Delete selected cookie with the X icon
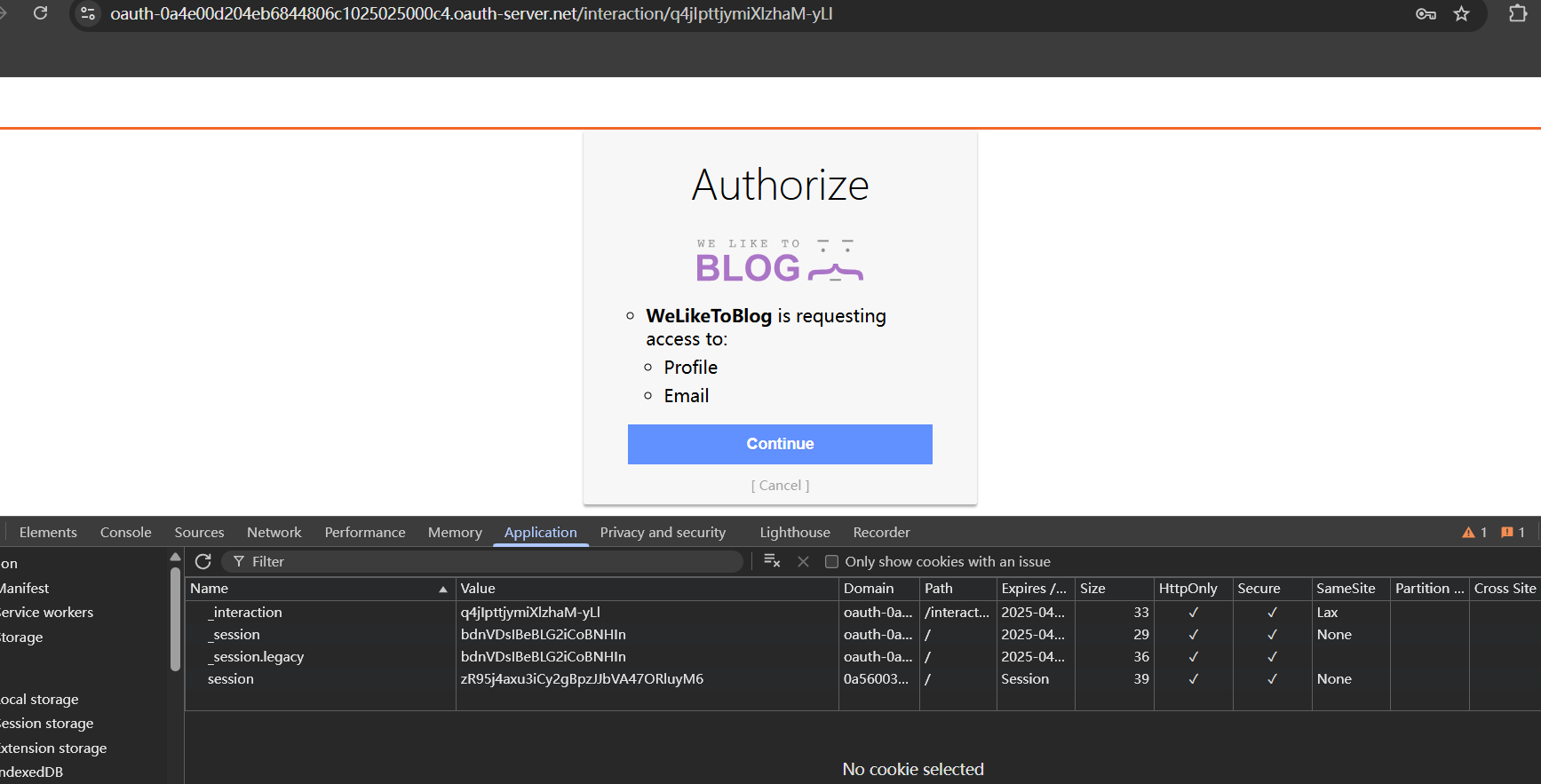Screen dimensions: 1541x784 803,561
